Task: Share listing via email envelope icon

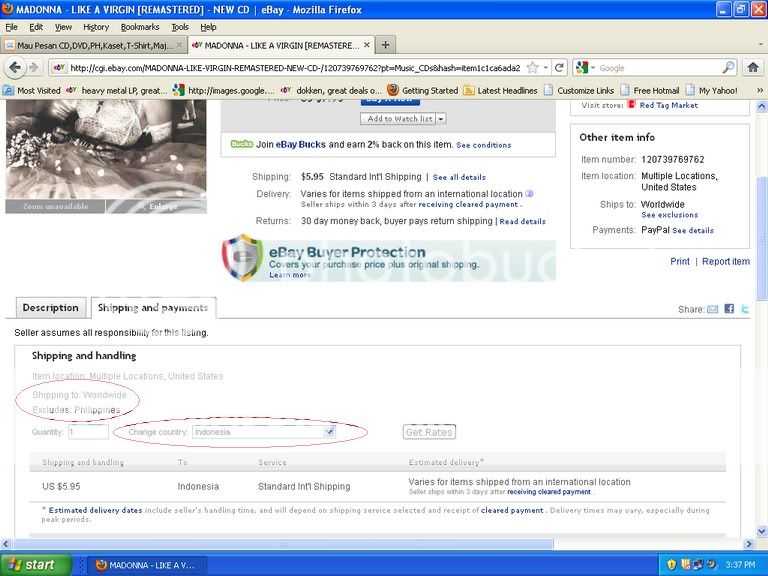Action: click(x=713, y=309)
